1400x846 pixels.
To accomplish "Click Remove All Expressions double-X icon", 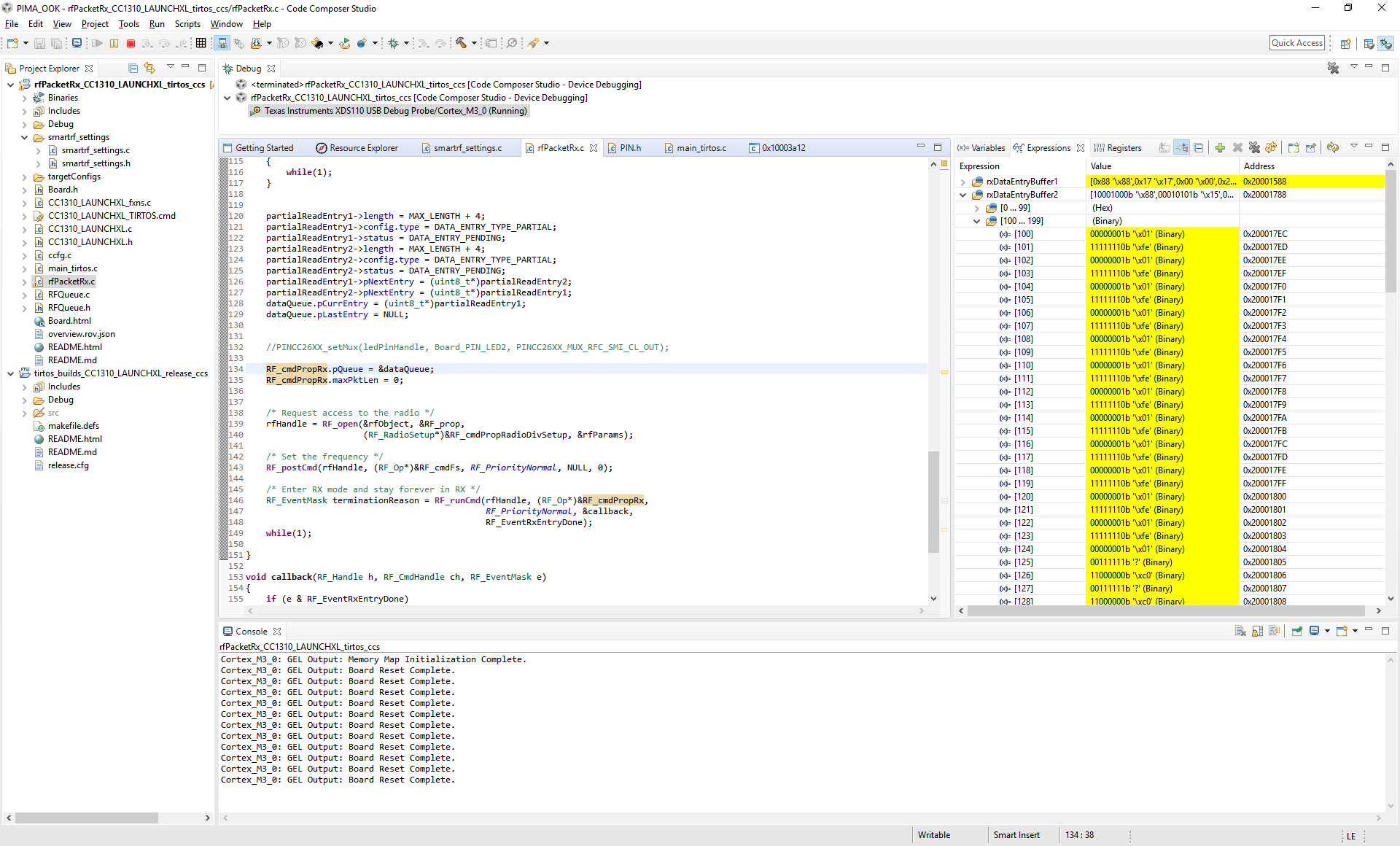I will coord(1254,148).
